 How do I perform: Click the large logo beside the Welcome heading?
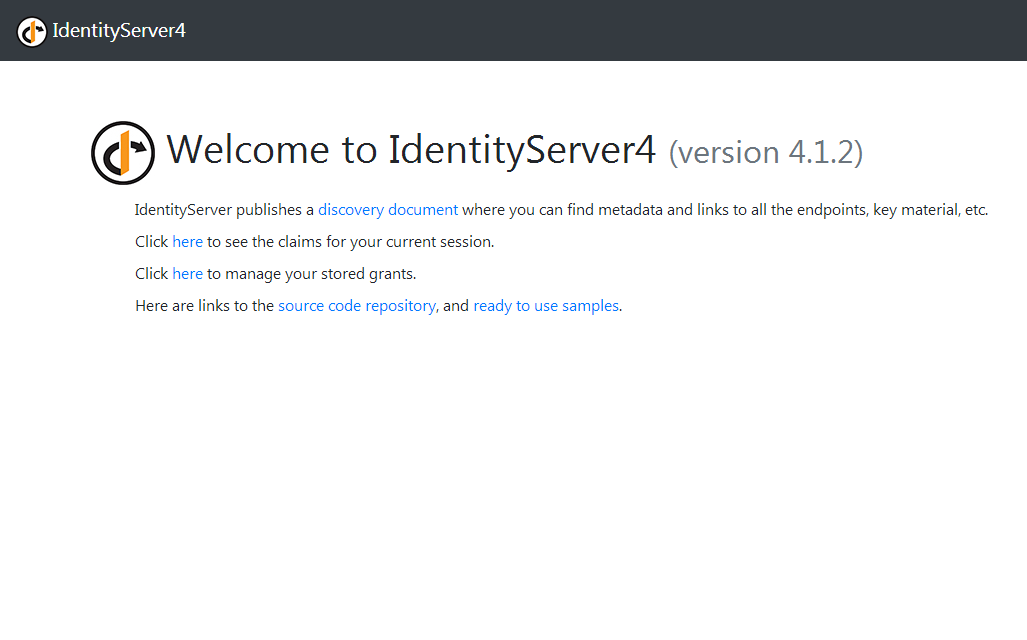pos(123,153)
